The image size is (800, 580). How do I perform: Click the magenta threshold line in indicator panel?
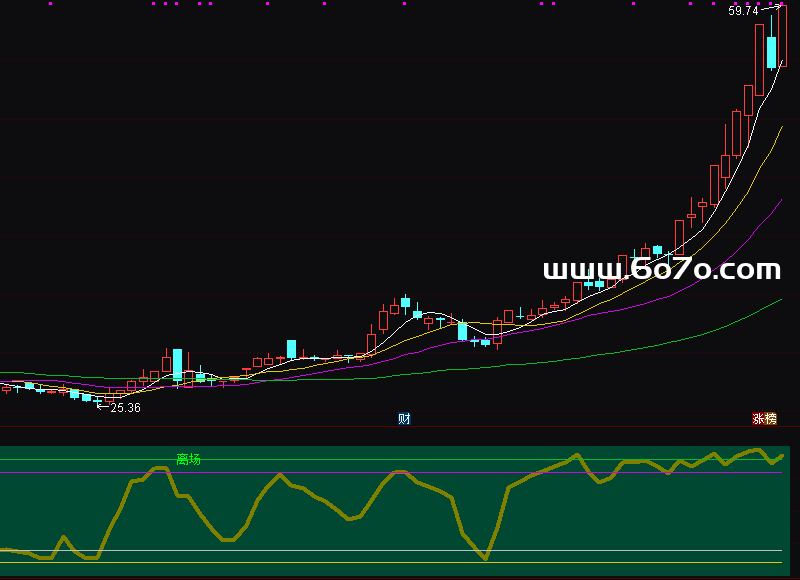(x=400, y=472)
